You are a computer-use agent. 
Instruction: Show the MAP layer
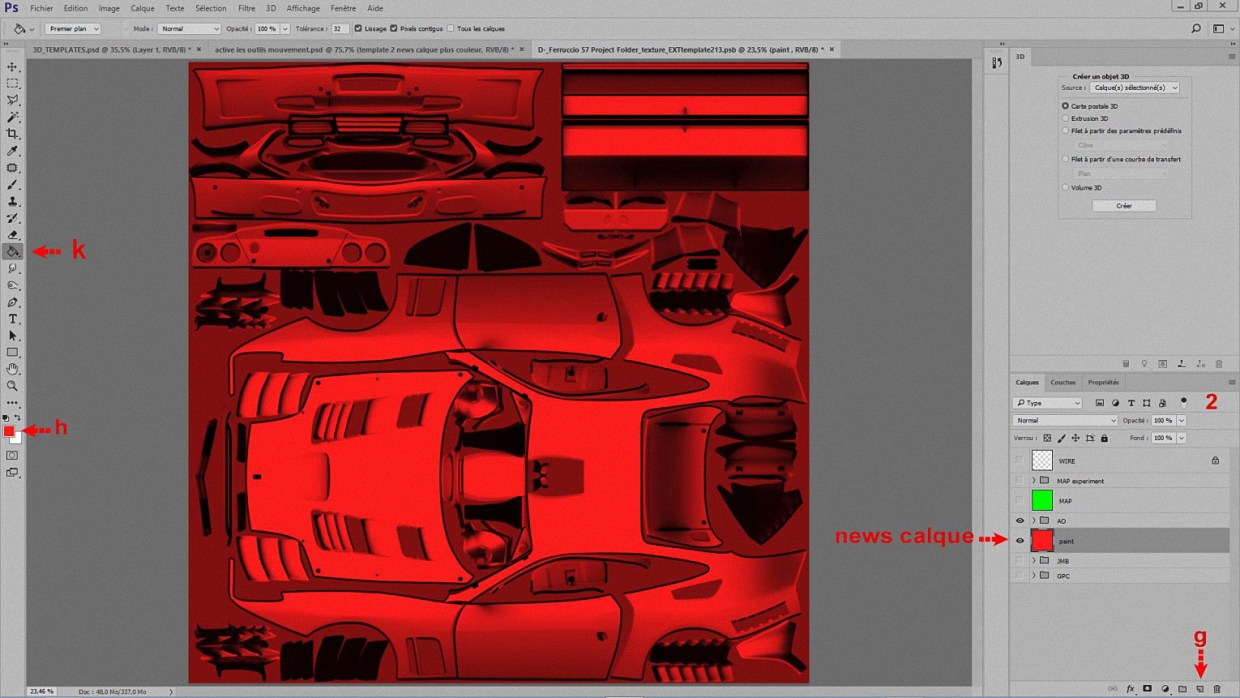tap(1020, 500)
